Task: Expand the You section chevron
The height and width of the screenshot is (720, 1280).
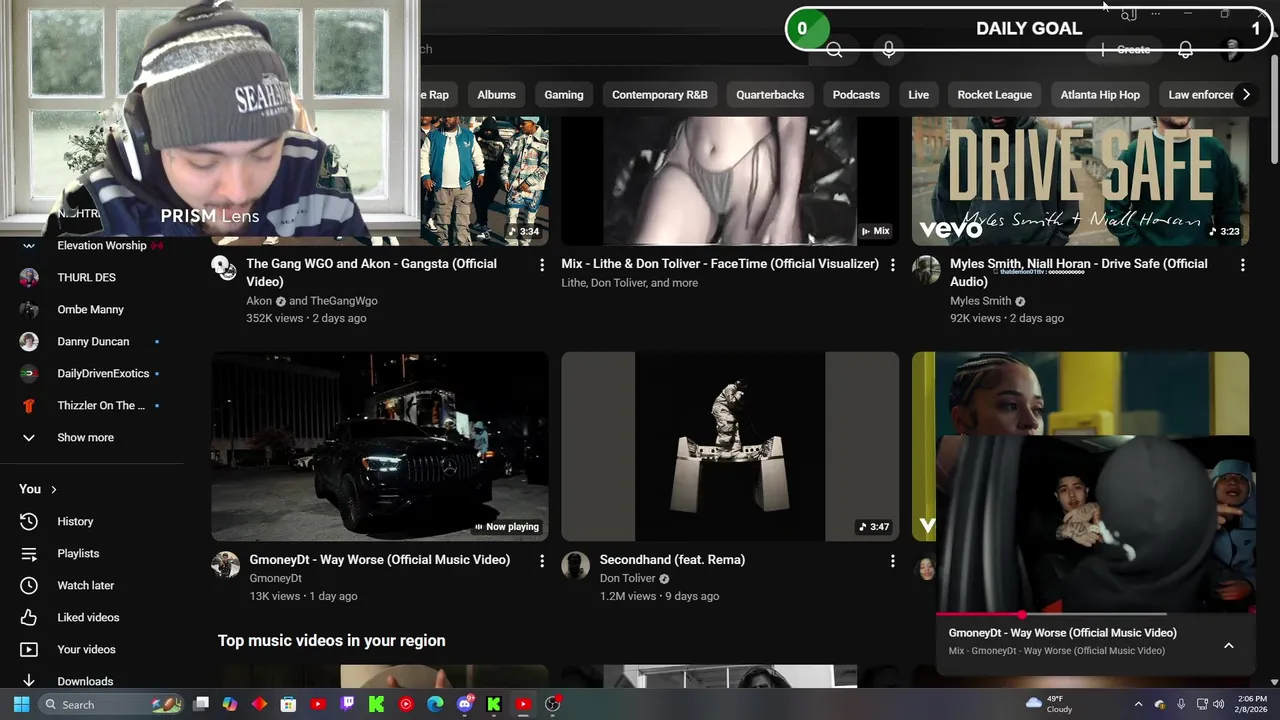Action: (x=54, y=489)
